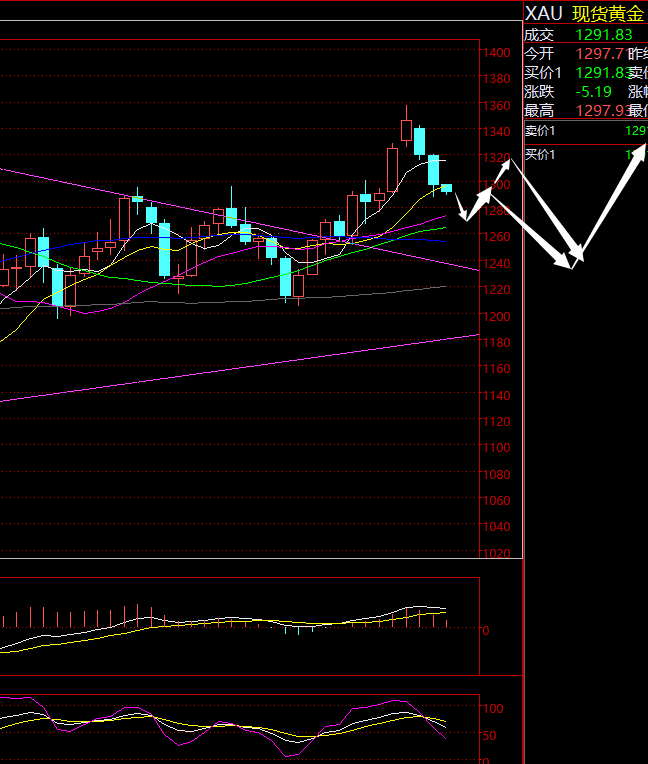Click the XAU symbol code in the quote header
Screen dimensions: 648x764
(x=544, y=13)
